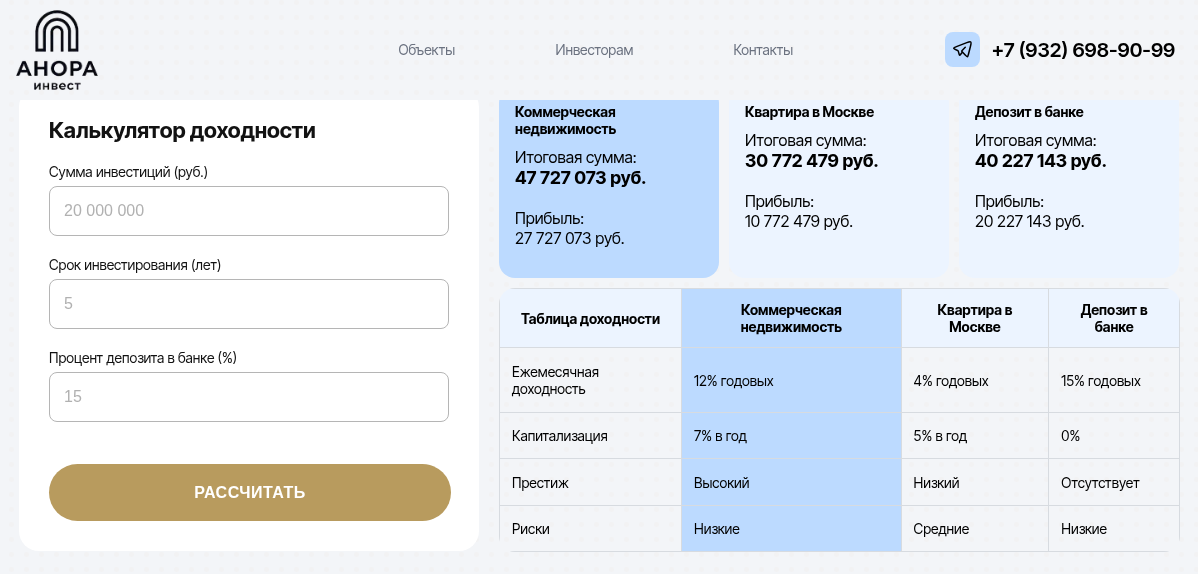Focus the Сумма инвестиций input field

point(248,211)
